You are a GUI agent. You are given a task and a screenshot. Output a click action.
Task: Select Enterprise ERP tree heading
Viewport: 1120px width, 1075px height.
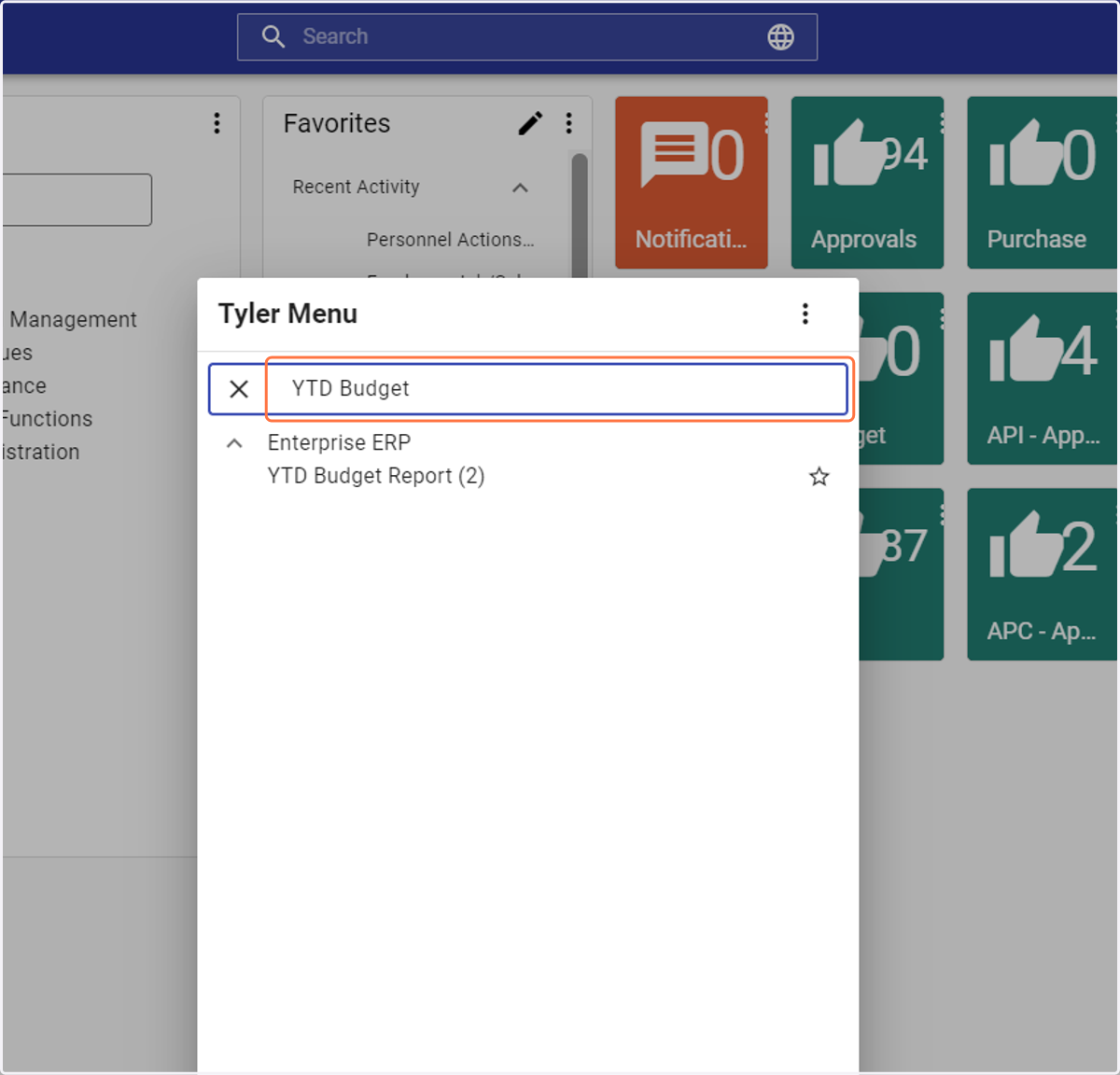[339, 442]
